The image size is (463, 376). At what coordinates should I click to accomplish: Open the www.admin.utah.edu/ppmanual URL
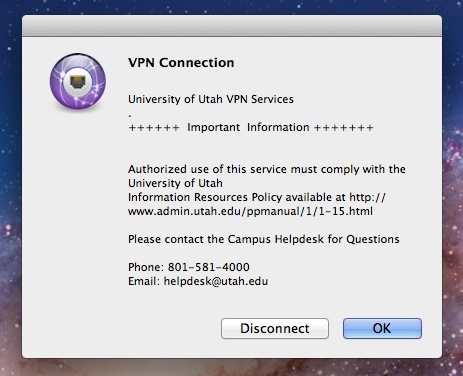pyautogui.click(x=250, y=211)
